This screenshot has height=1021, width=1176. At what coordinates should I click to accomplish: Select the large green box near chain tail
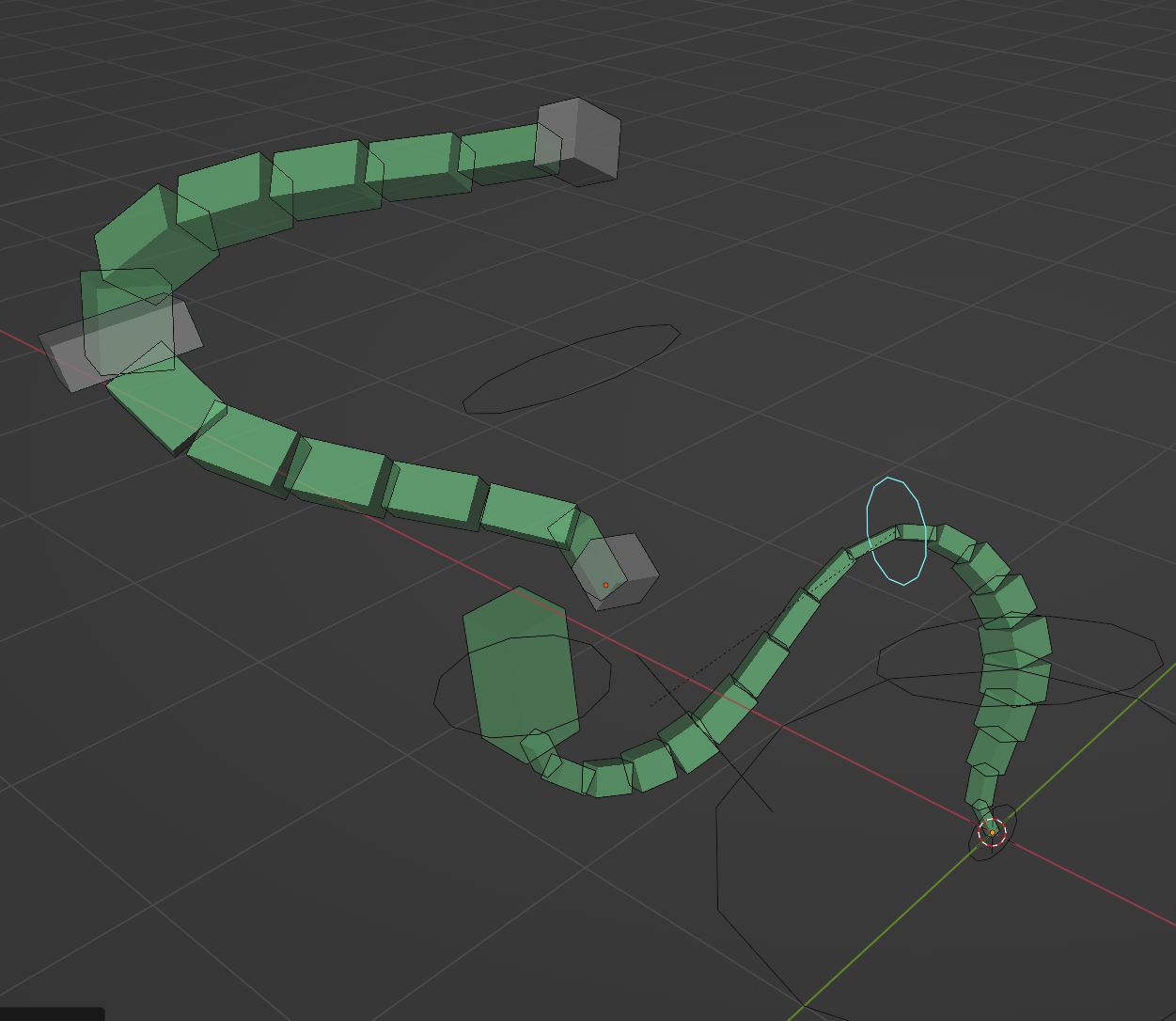(520, 674)
